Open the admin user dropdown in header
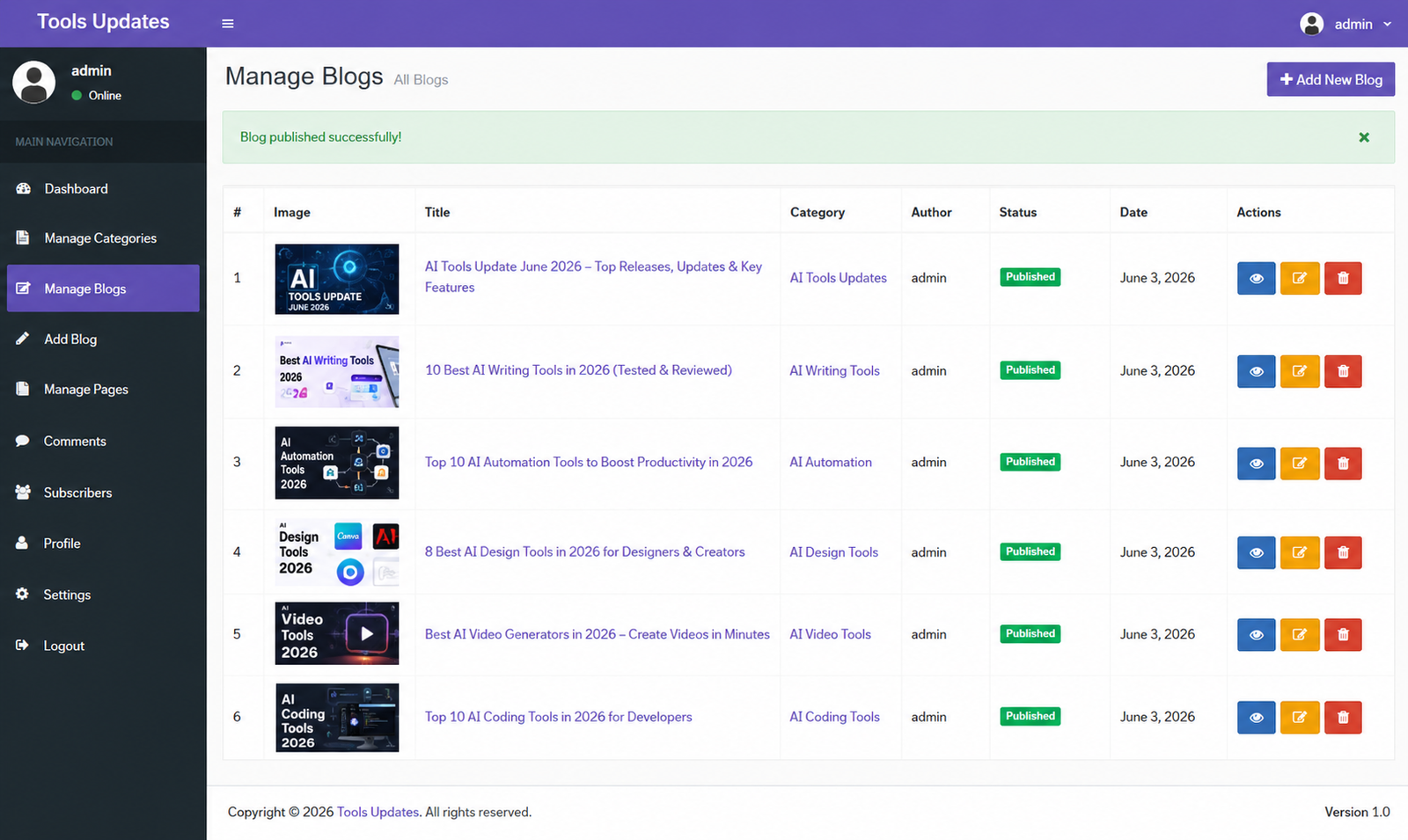Screen dimensions: 1408x840 click(x=1346, y=24)
